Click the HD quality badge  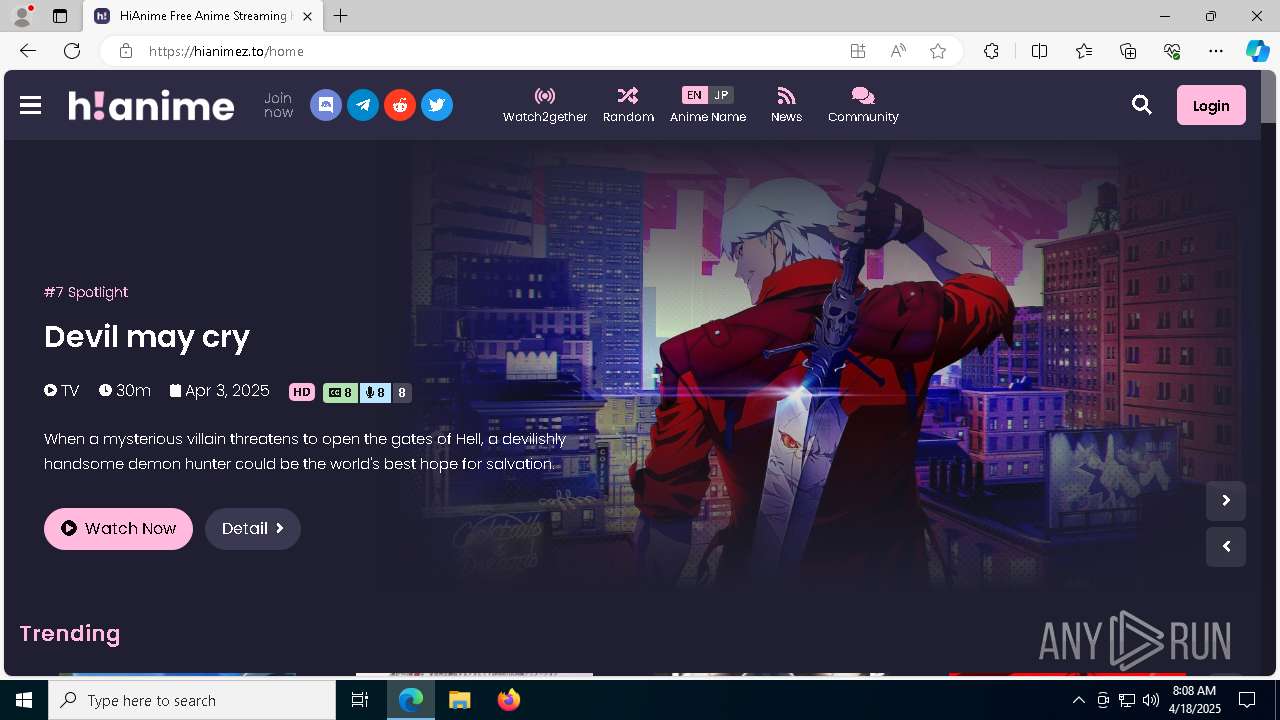coord(302,392)
